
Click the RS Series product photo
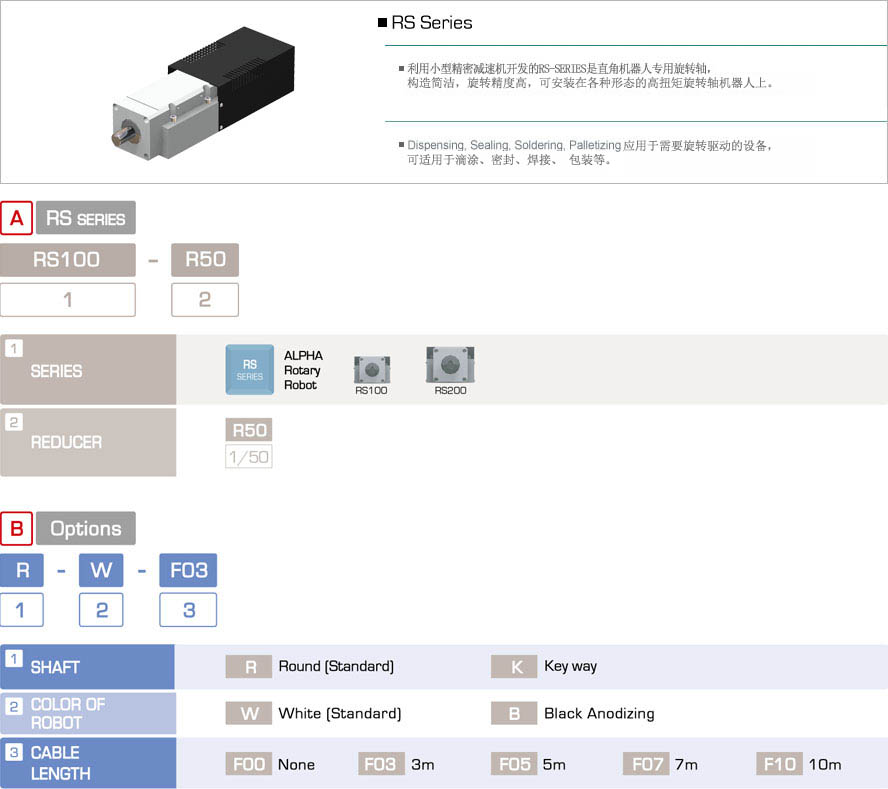203,94
